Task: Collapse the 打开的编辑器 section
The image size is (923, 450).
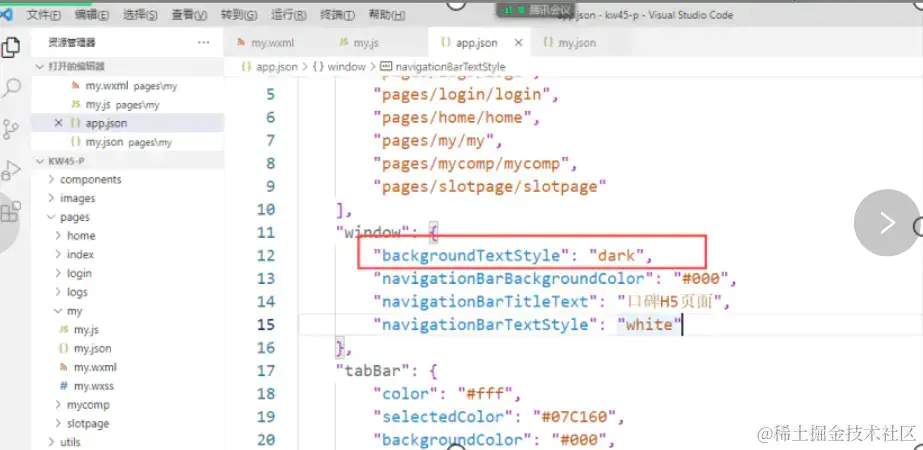Action: pos(127,67)
